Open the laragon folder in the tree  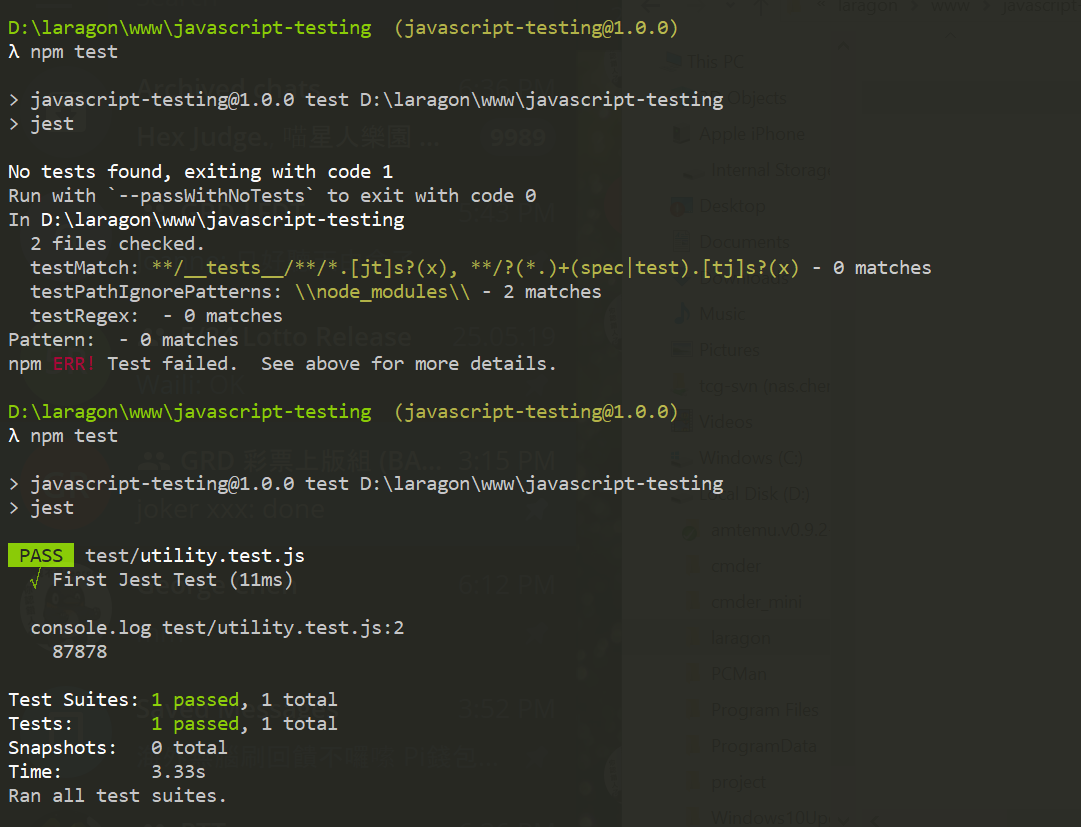click(x=740, y=638)
